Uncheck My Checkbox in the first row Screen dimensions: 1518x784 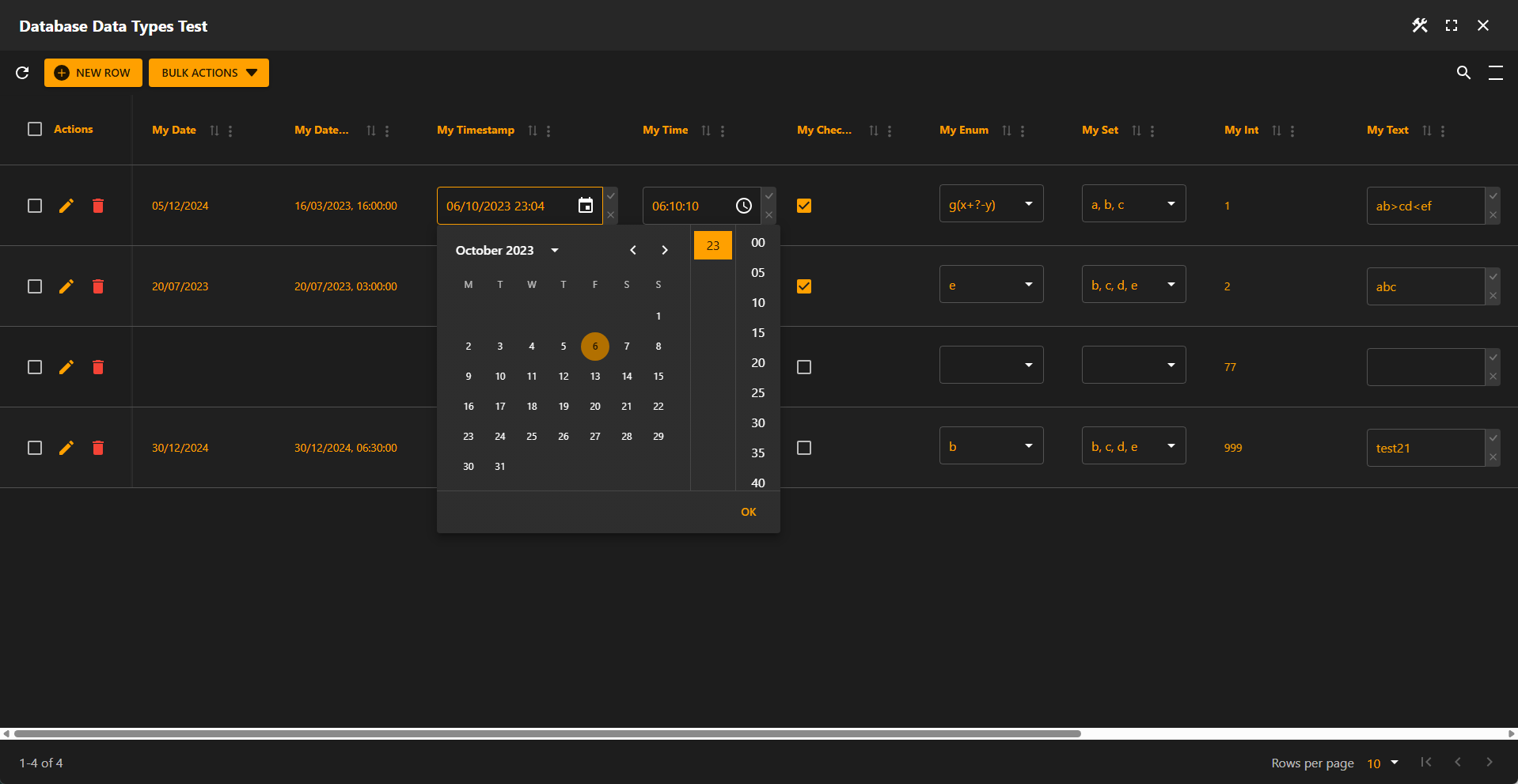804,206
